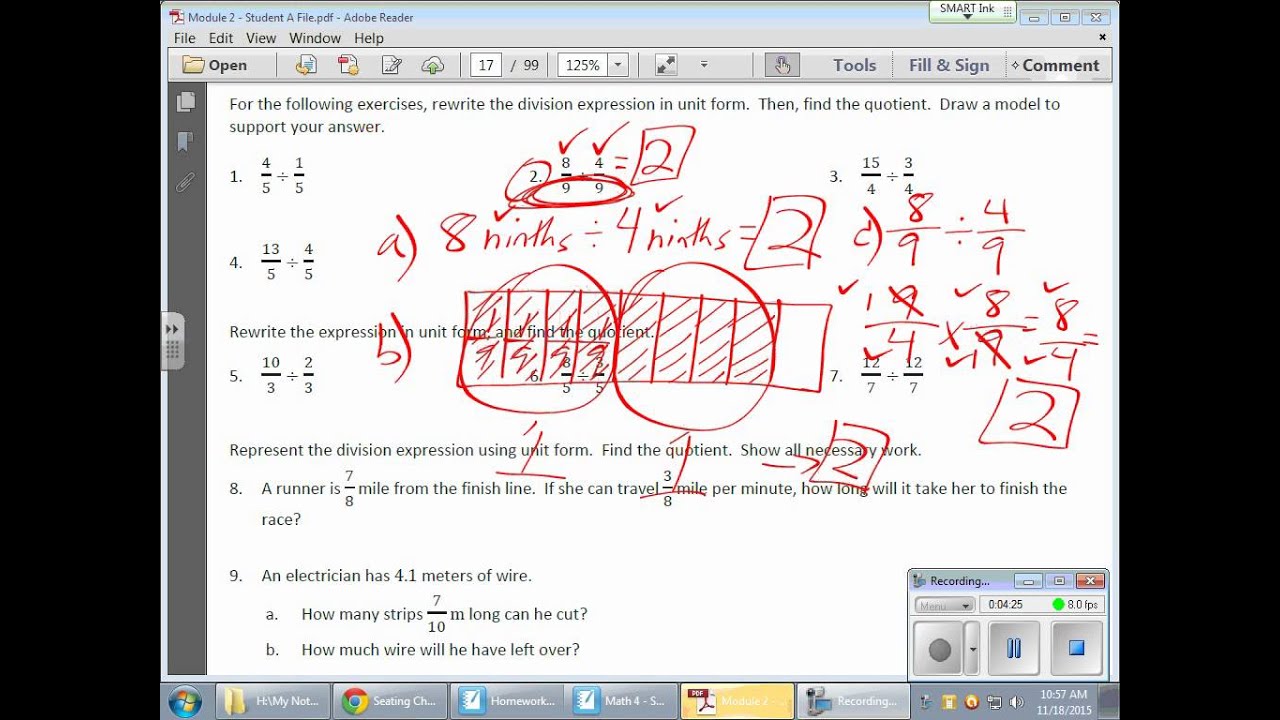Screen dimensions: 1280x720
Task: Switch to the Recording taskbar item
Action: tap(854, 701)
